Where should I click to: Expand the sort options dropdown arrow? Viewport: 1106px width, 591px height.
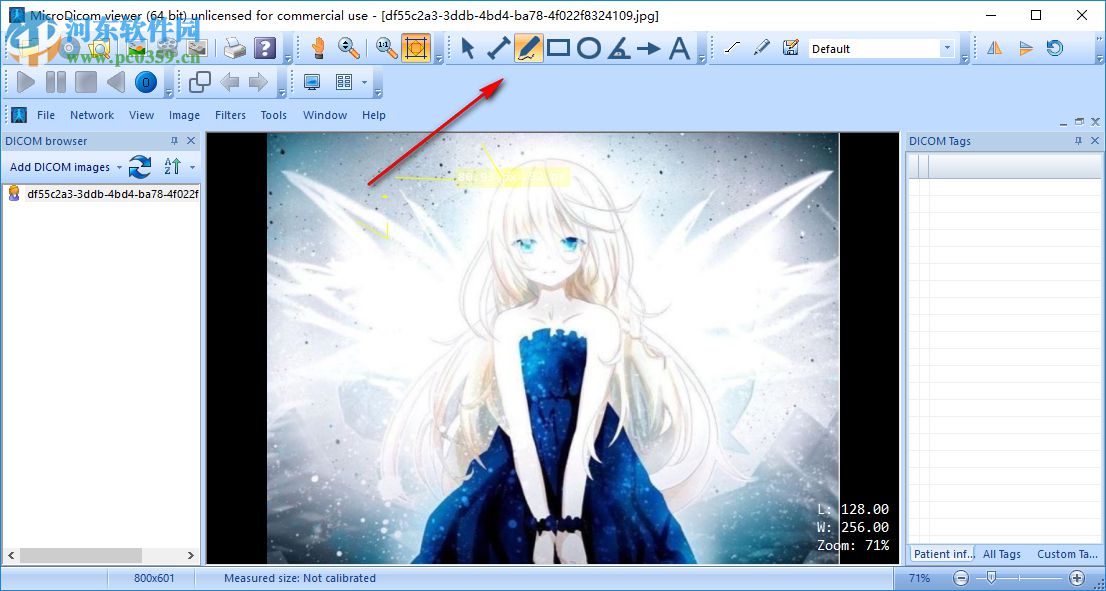pyautogui.click(x=193, y=168)
